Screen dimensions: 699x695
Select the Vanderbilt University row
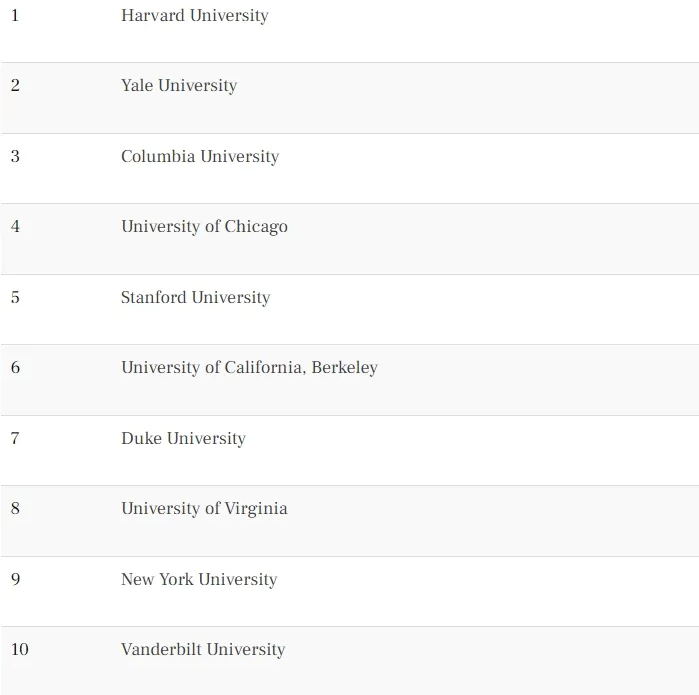click(x=203, y=650)
